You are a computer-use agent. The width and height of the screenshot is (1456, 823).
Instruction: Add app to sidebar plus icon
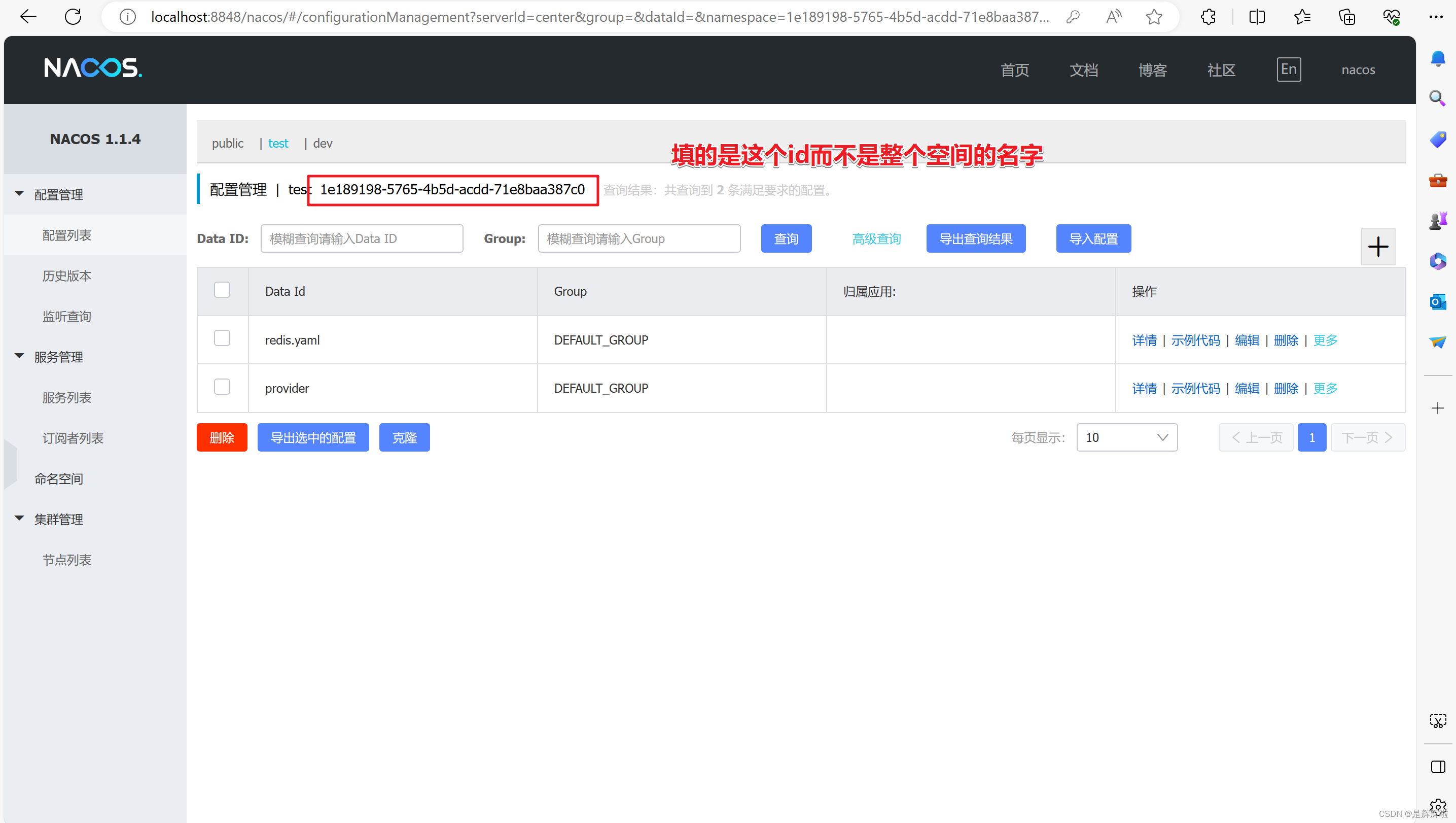(x=1438, y=408)
